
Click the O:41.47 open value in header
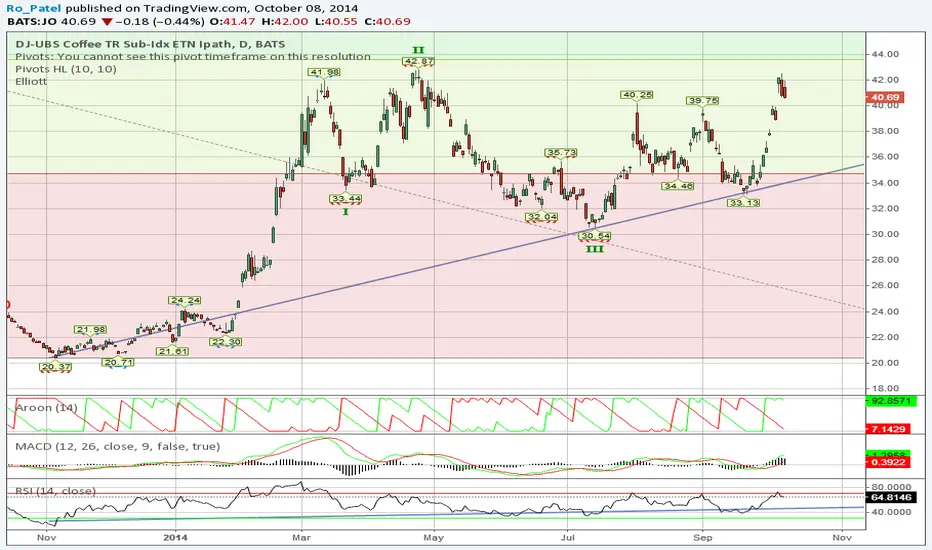pos(234,21)
